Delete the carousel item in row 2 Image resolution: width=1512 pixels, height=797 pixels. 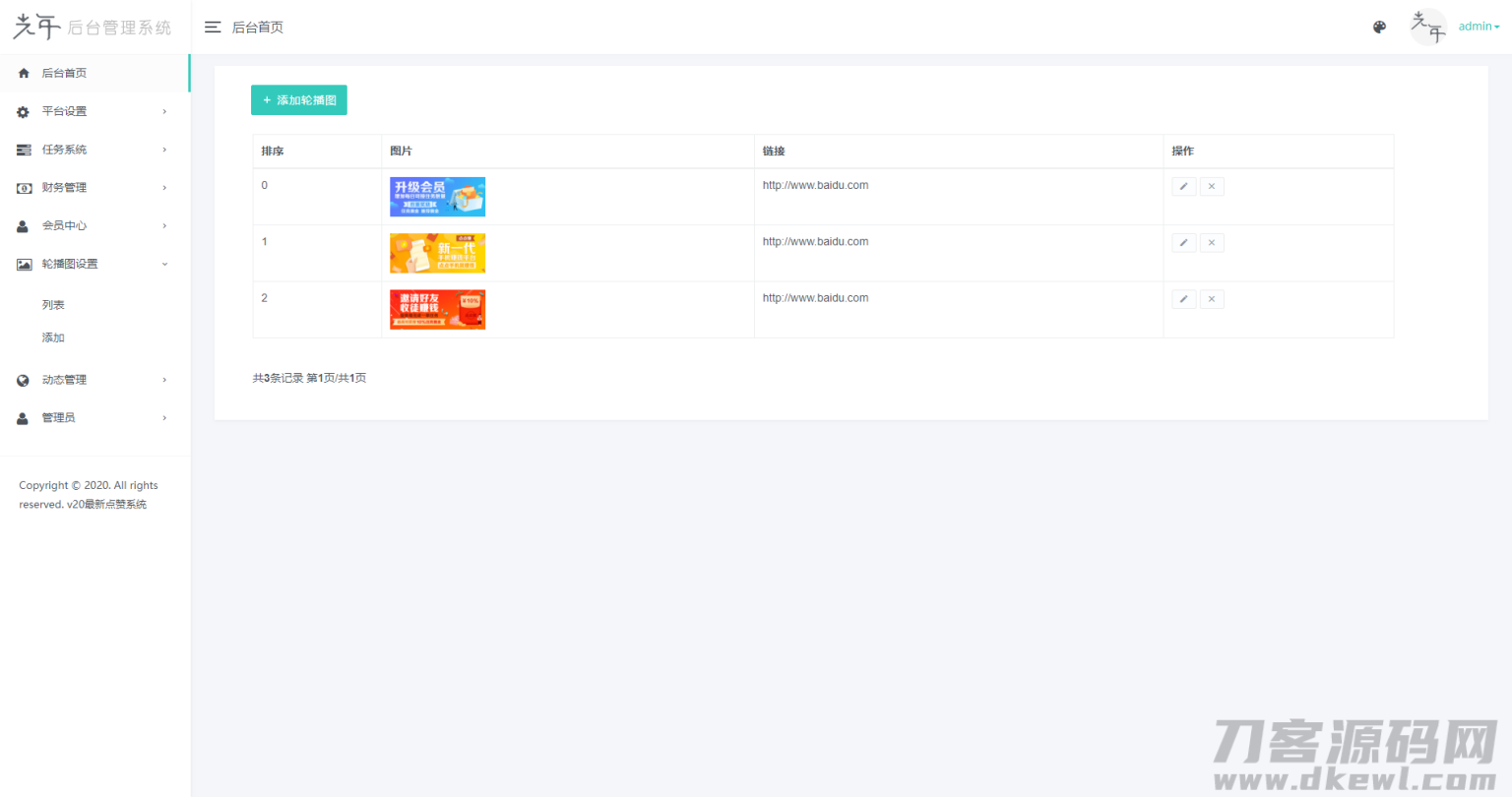coord(1212,299)
